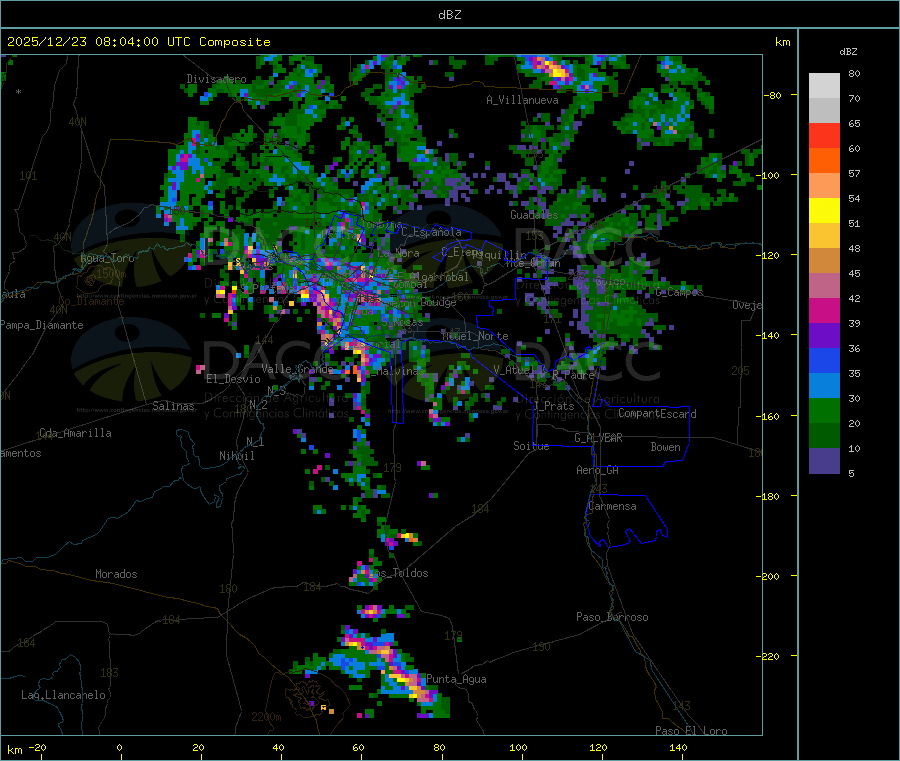The width and height of the screenshot is (900, 761).
Task: Click the timestamp '2025/12/23 08:04:00 UTC Composite'
Action: pyautogui.click(x=138, y=42)
